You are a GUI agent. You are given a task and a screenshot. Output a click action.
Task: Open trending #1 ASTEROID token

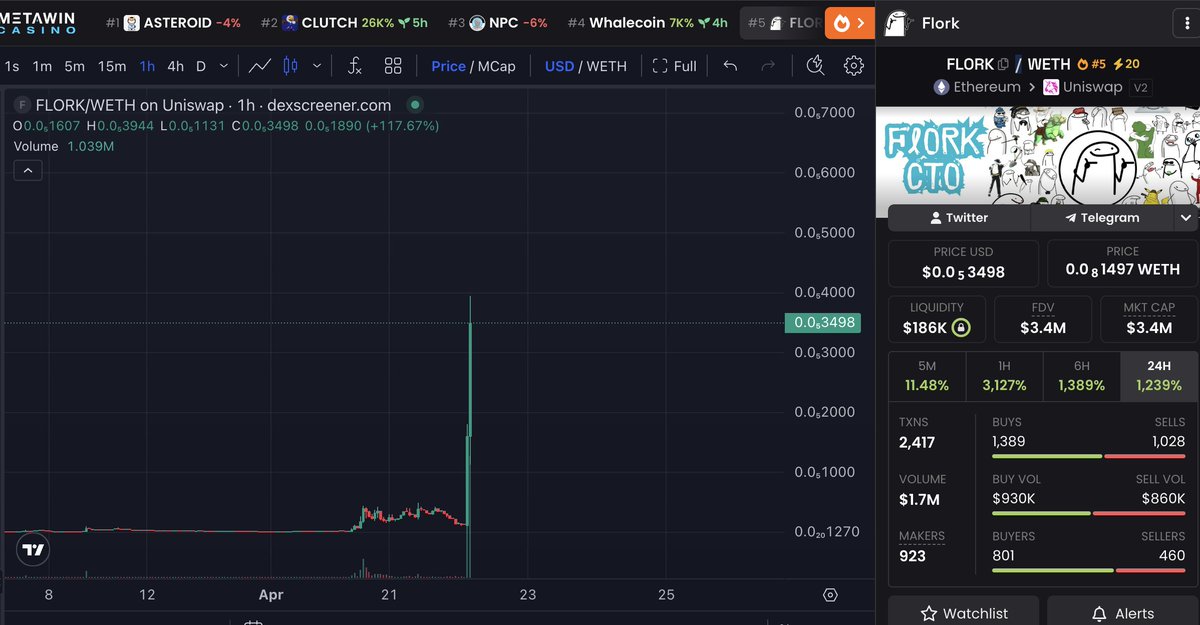[x=172, y=22]
